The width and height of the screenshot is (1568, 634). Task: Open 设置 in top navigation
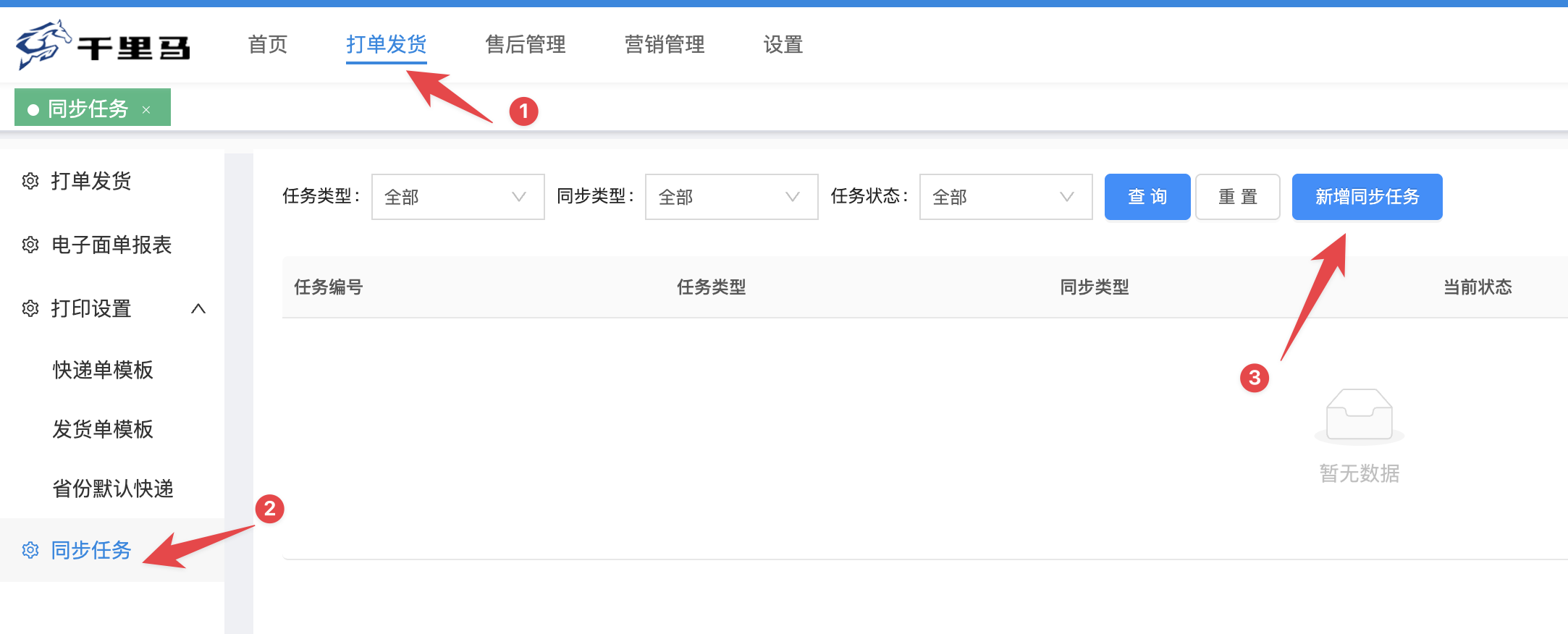point(783,45)
